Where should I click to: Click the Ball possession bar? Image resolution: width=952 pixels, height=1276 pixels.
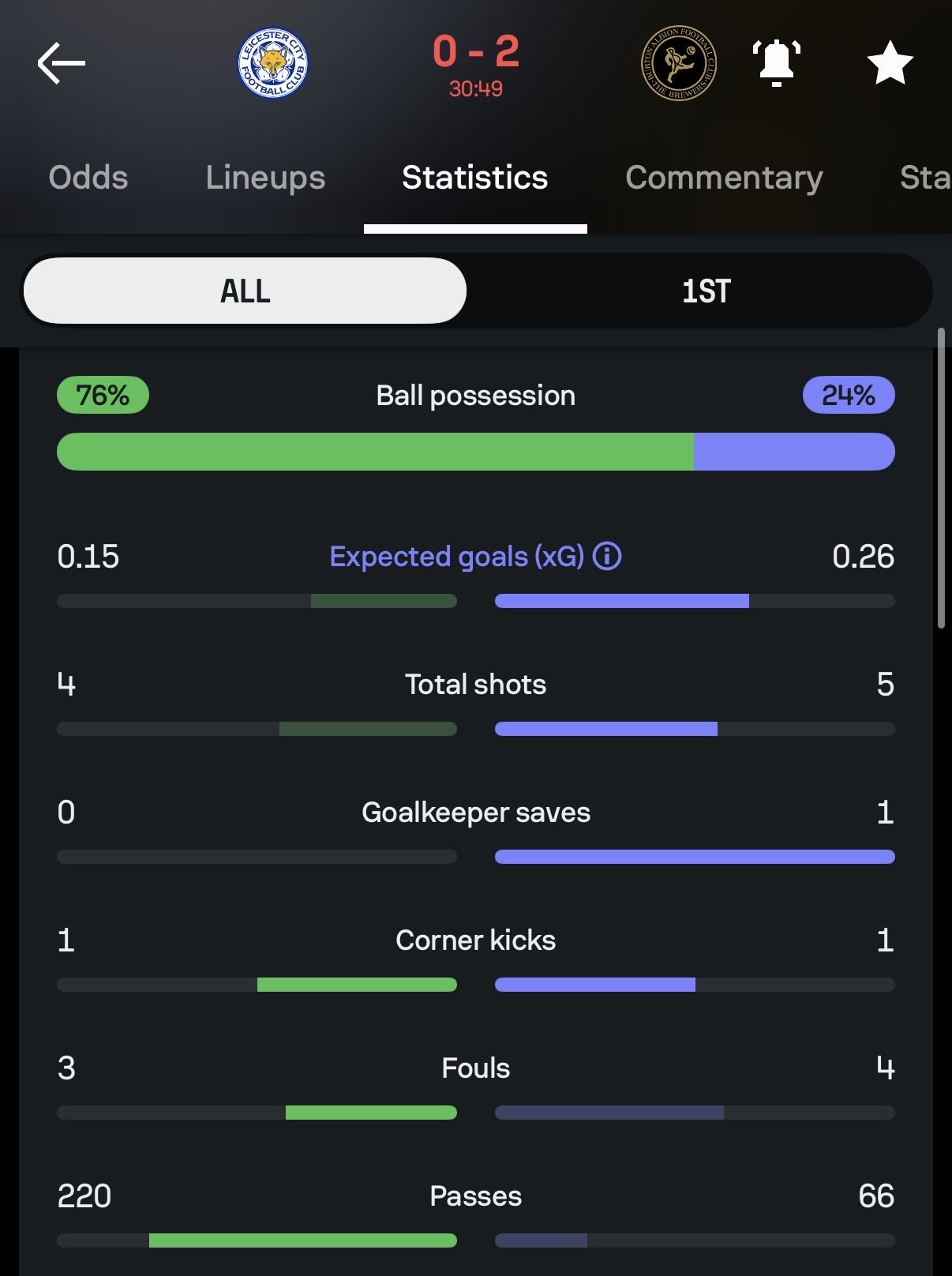tap(476, 452)
